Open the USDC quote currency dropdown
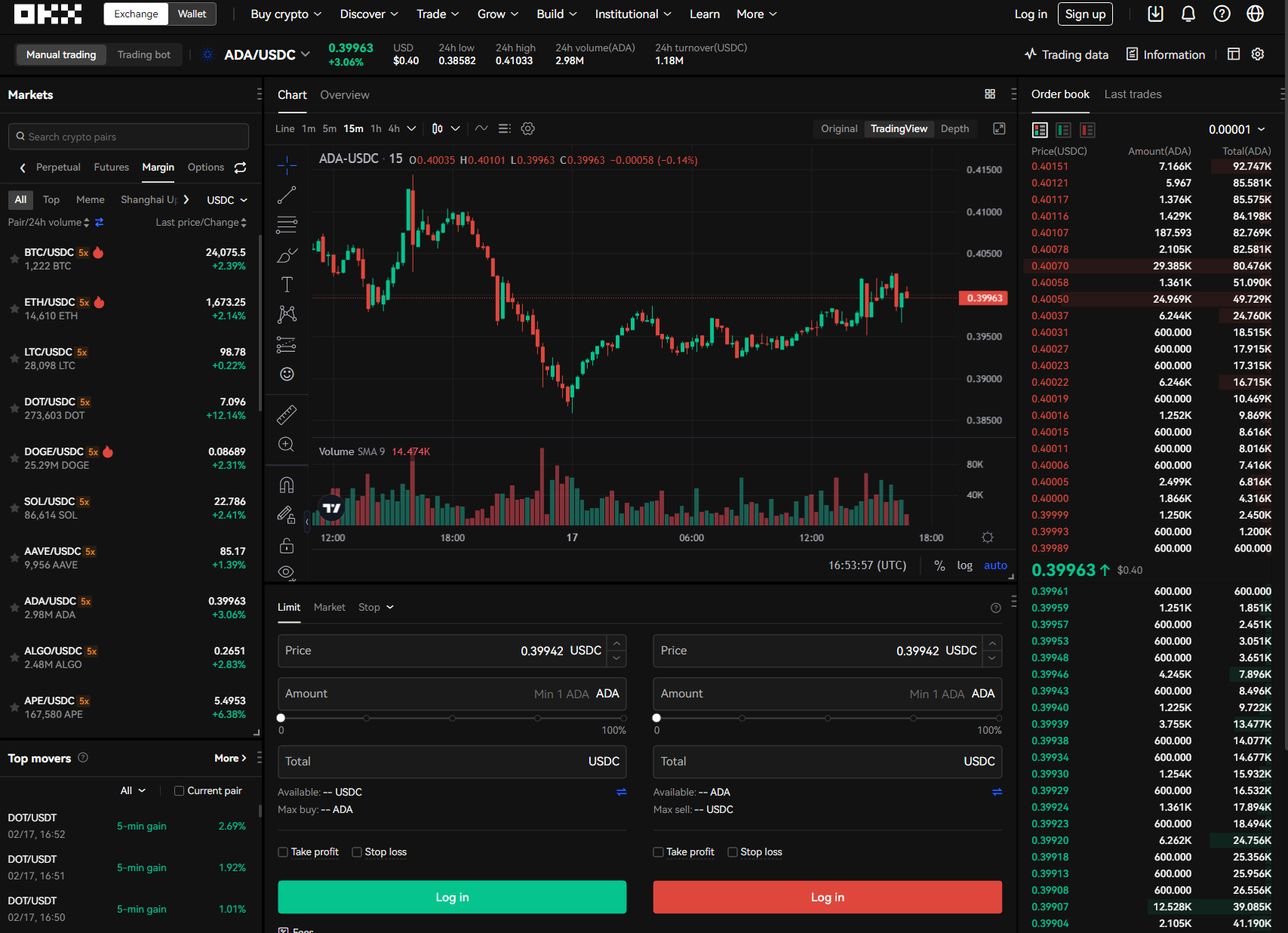Viewport: 1288px width, 933px height. pos(227,200)
